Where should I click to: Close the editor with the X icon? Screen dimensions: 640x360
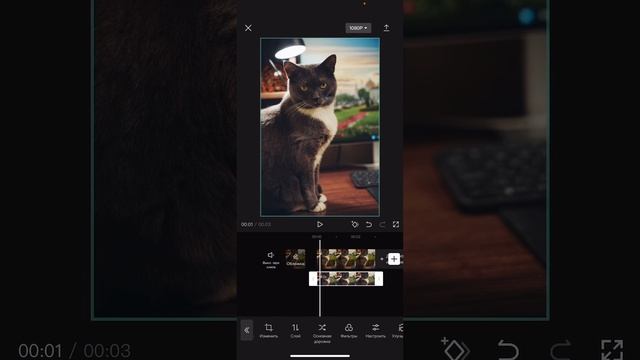248,28
